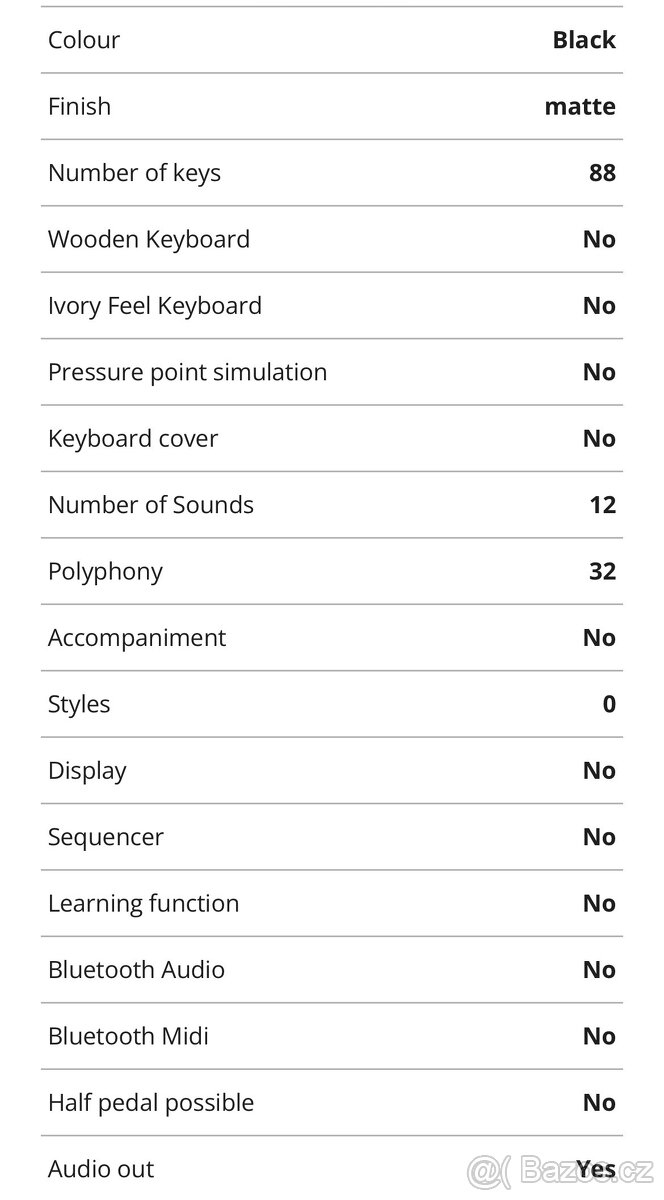Viewport: 664px width, 1200px height.
Task: Select the 88 keys value
Action: click(x=602, y=173)
